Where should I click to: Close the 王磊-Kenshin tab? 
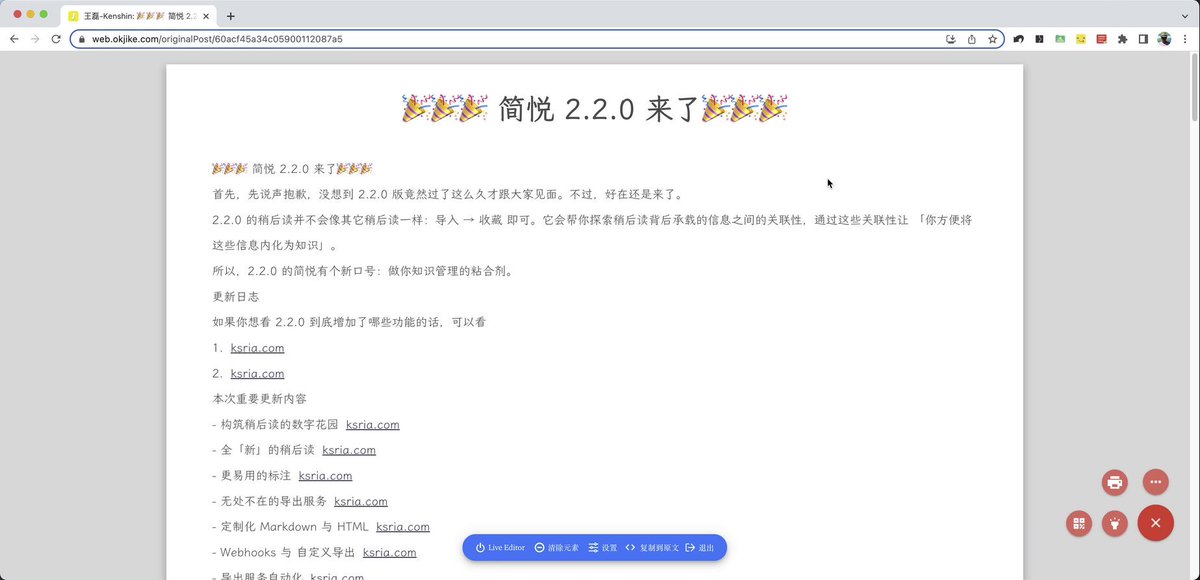206,16
